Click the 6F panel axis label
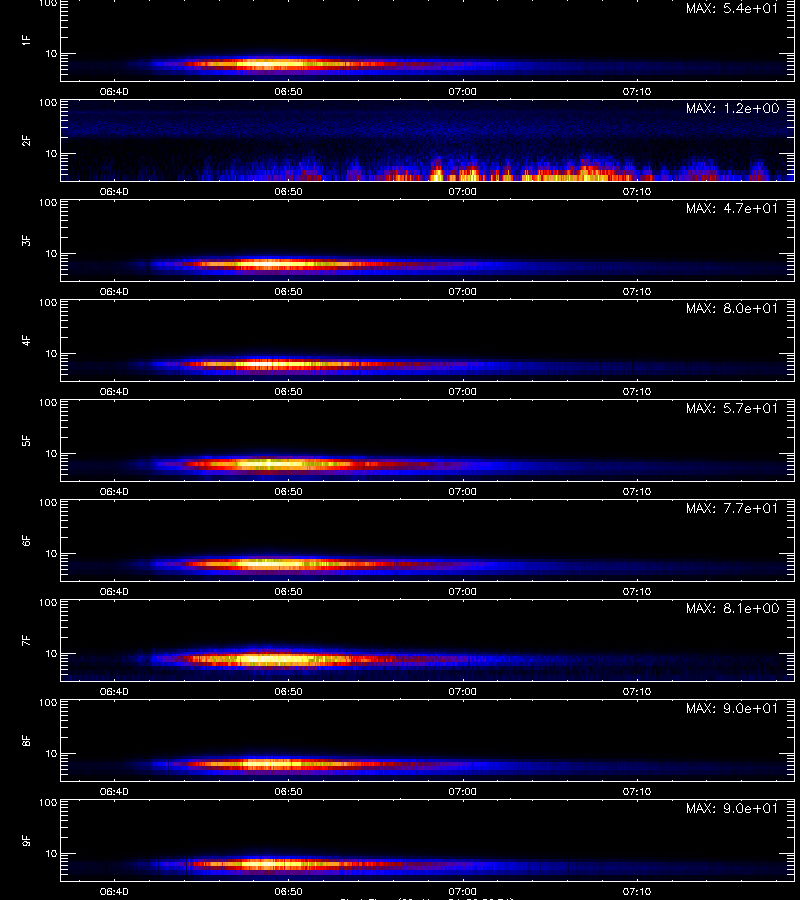 tap(26, 540)
